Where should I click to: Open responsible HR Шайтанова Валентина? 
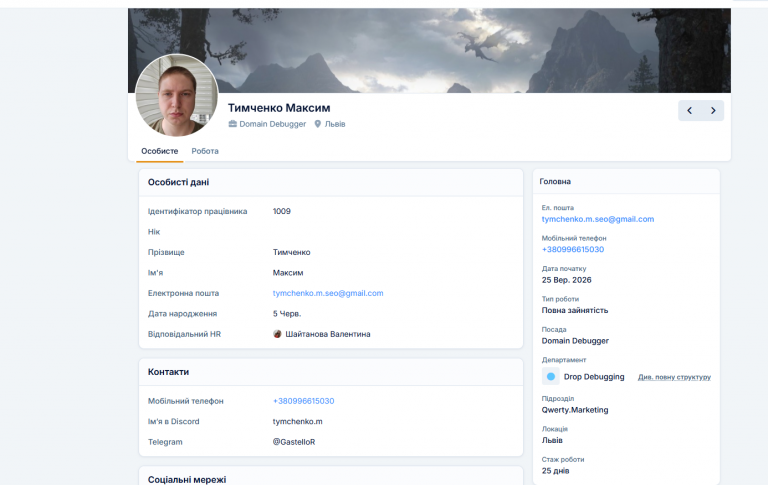[x=328, y=334]
